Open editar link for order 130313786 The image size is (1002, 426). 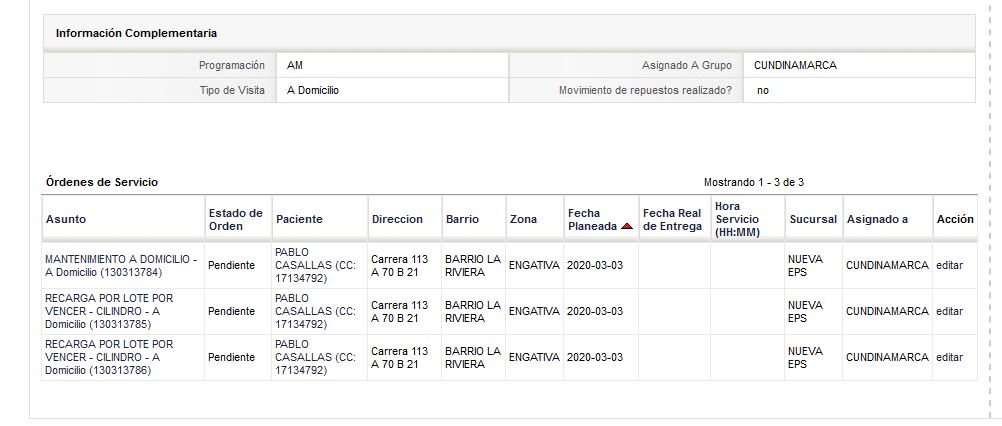949,358
